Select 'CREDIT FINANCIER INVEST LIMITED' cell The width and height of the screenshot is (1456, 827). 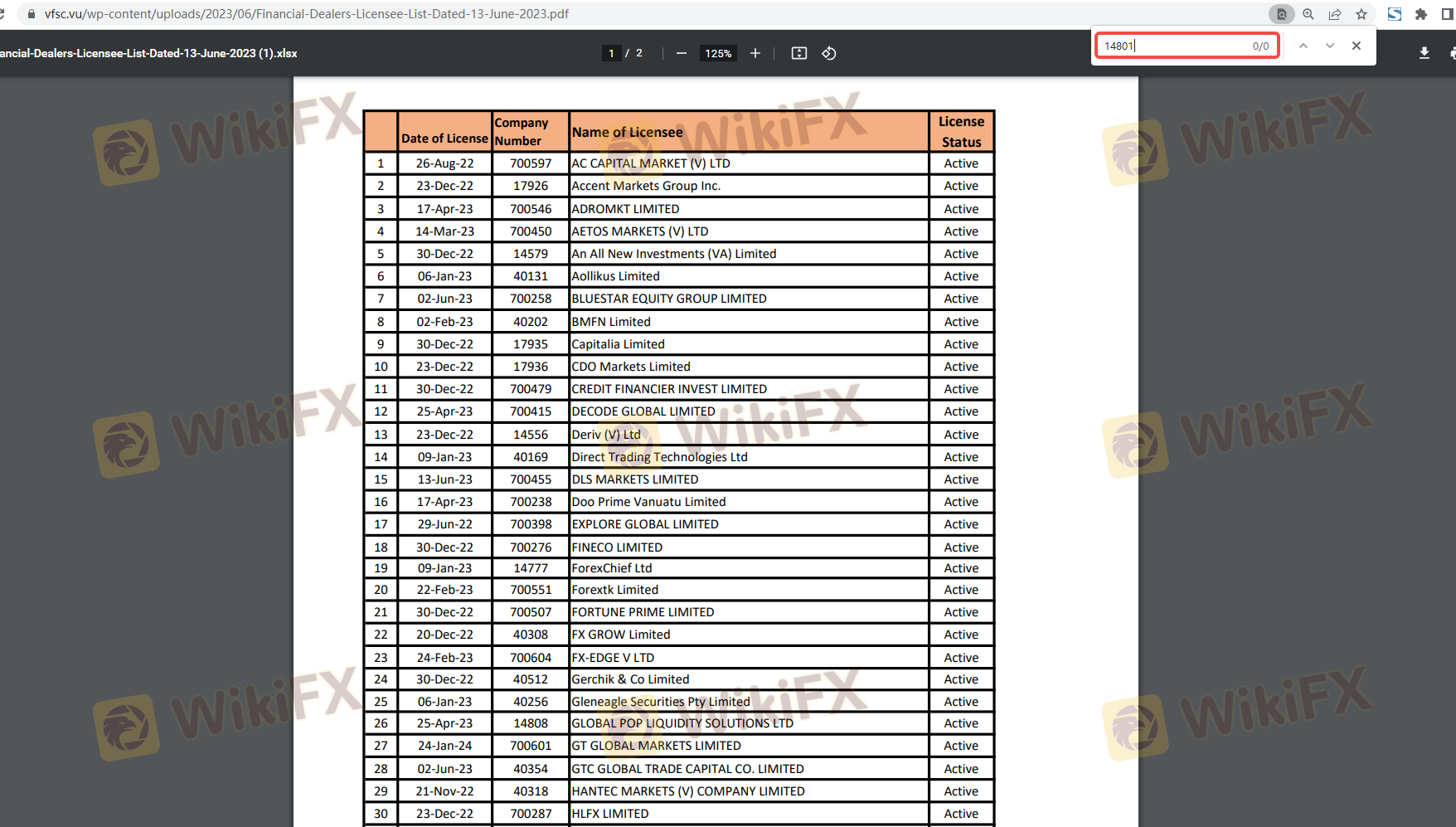tap(669, 389)
